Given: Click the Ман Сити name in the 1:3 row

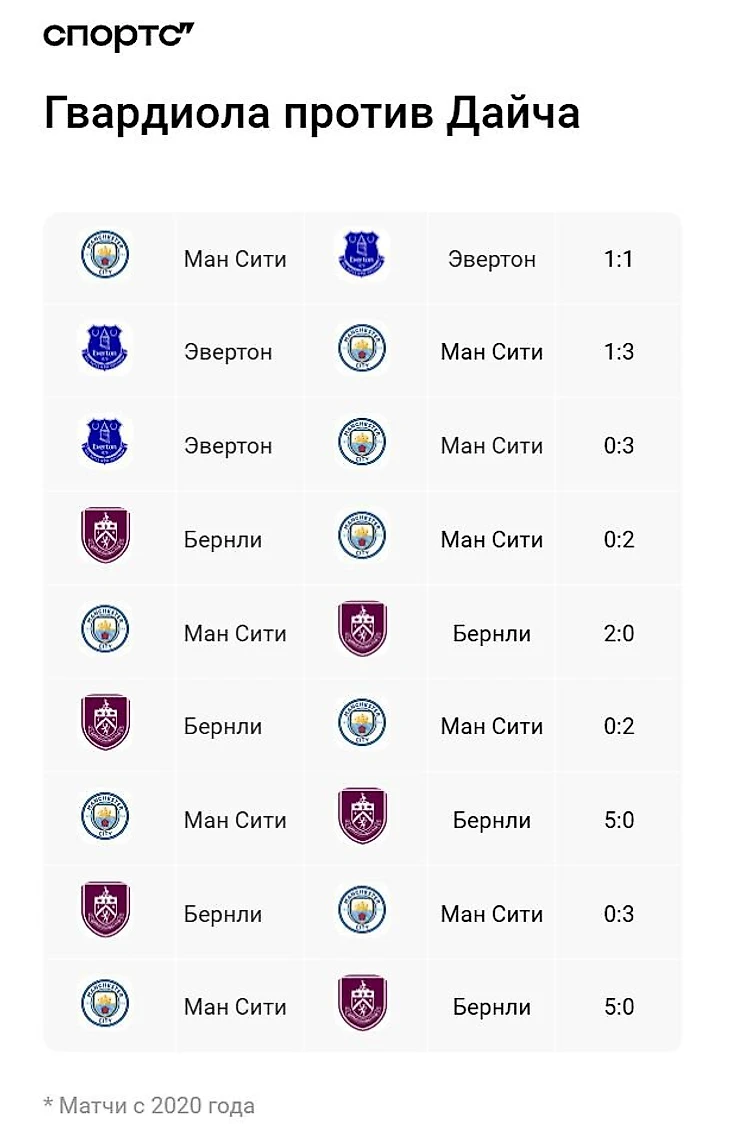Looking at the screenshot, I should pyautogui.click(x=491, y=352).
